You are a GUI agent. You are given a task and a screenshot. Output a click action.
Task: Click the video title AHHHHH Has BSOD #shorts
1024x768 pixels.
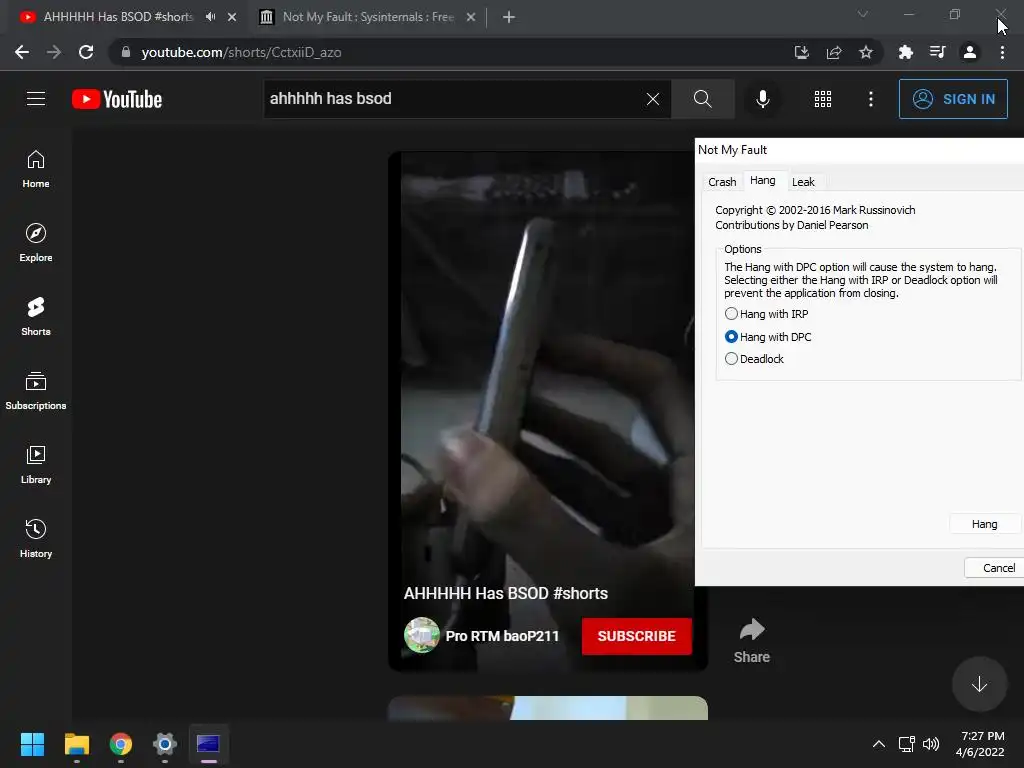click(x=505, y=593)
